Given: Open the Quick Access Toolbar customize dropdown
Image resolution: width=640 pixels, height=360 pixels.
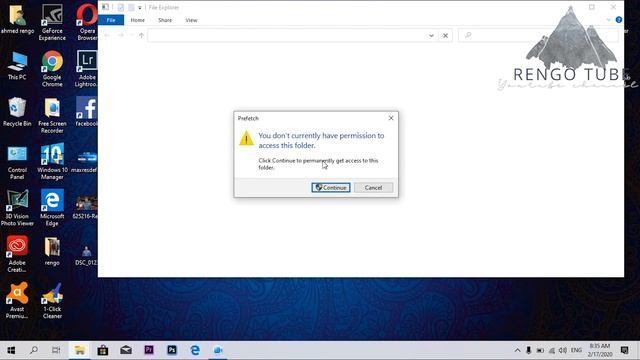Looking at the screenshot, I should [140, 8].
